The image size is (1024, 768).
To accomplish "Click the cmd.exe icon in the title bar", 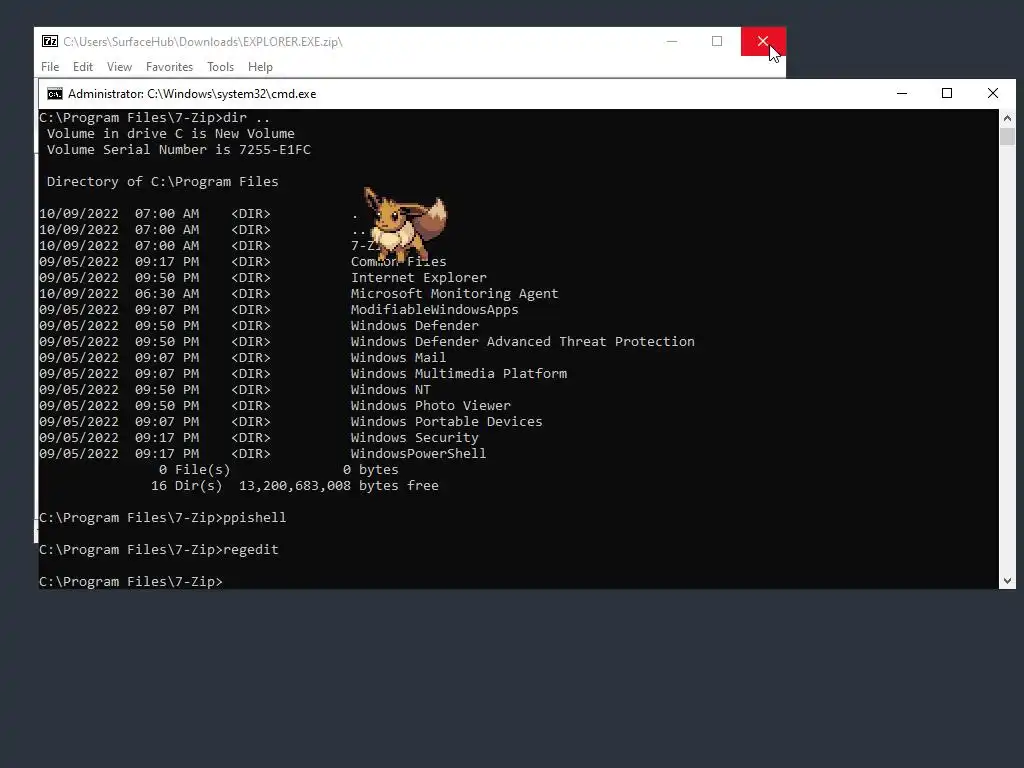I will [x=55, y=94].
